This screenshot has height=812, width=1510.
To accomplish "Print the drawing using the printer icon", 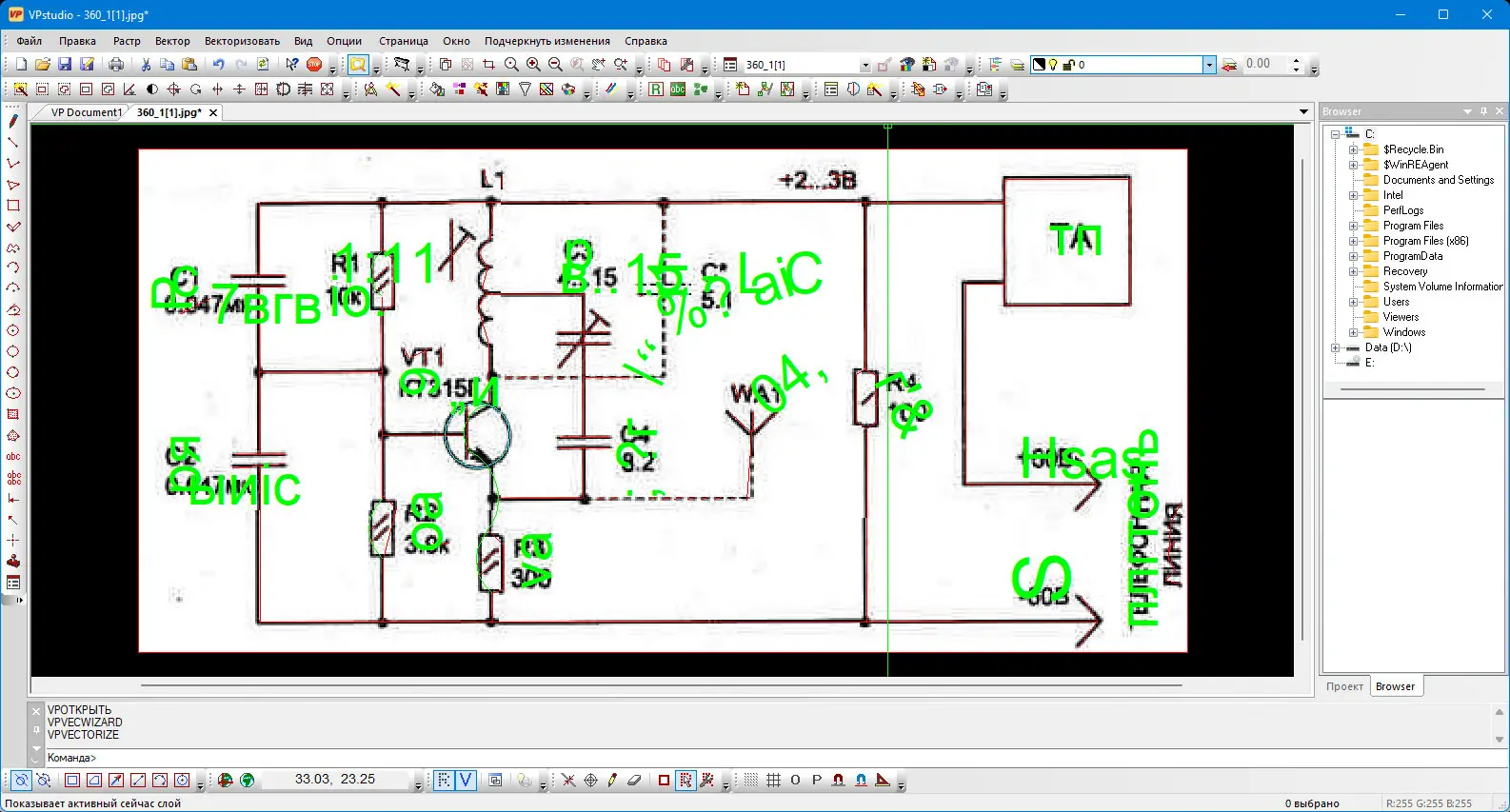I will (116, 65).
